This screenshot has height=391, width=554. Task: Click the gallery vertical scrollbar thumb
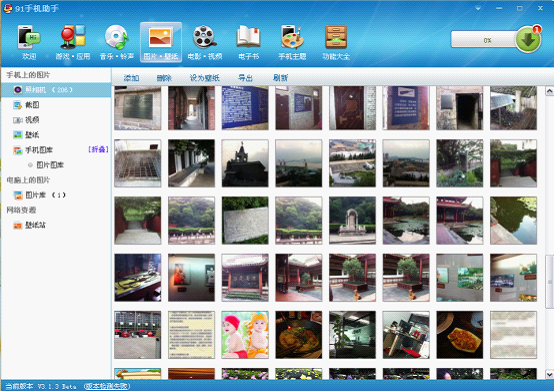pyautogui.click(x=549, y=281)
